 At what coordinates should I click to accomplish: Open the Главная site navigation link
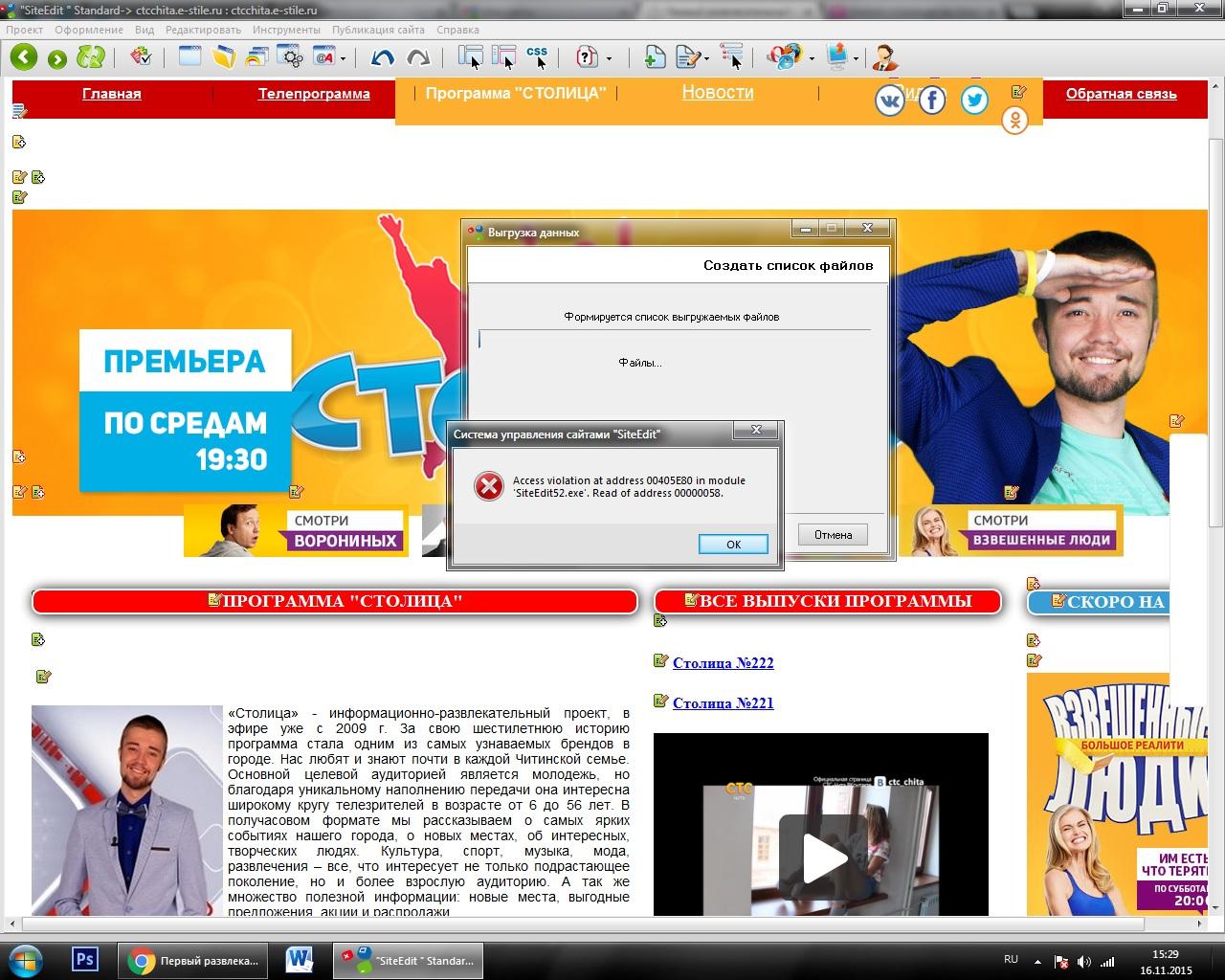(x=112, y=94)
